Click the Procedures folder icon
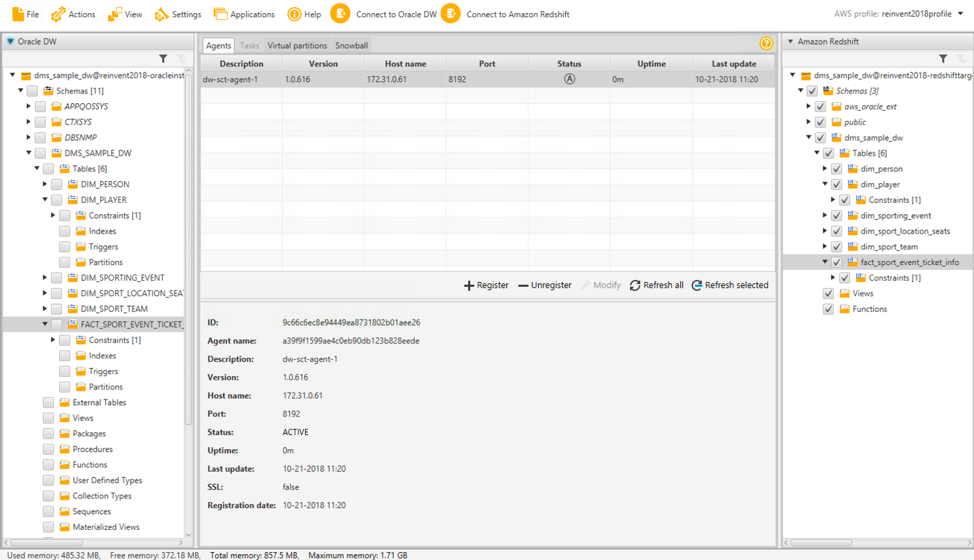The height and width of the screenshot is (560, 974). [64, 449]
